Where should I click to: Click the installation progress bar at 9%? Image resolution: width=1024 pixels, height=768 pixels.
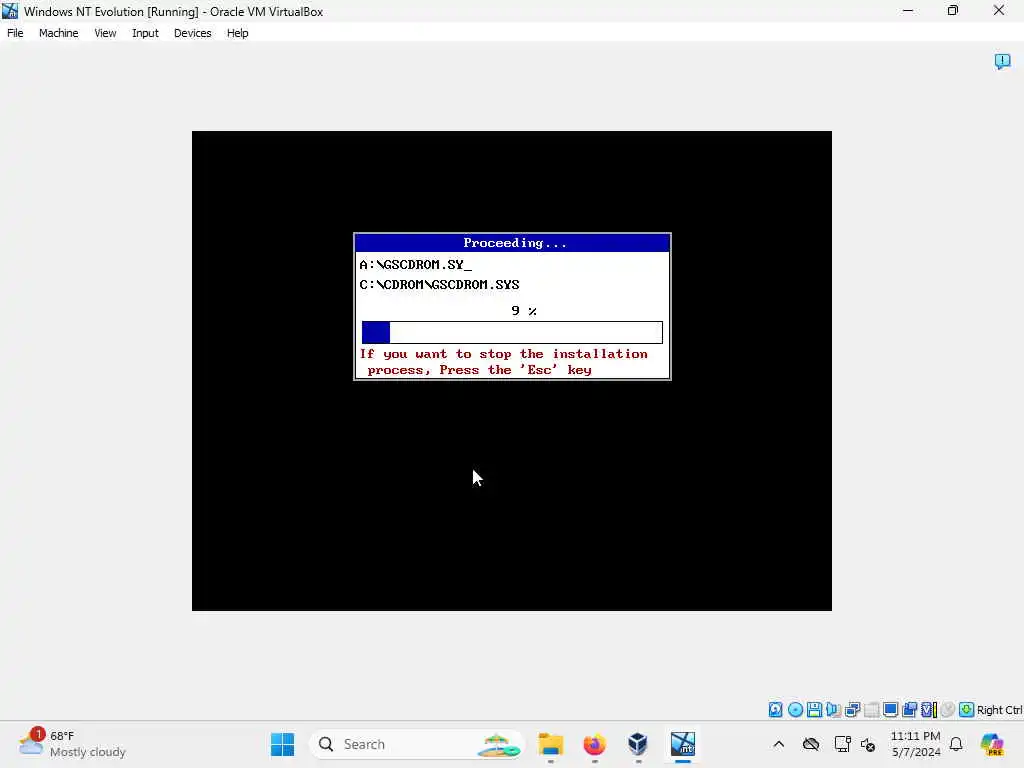pyautogui.click(x=512, y=332)
